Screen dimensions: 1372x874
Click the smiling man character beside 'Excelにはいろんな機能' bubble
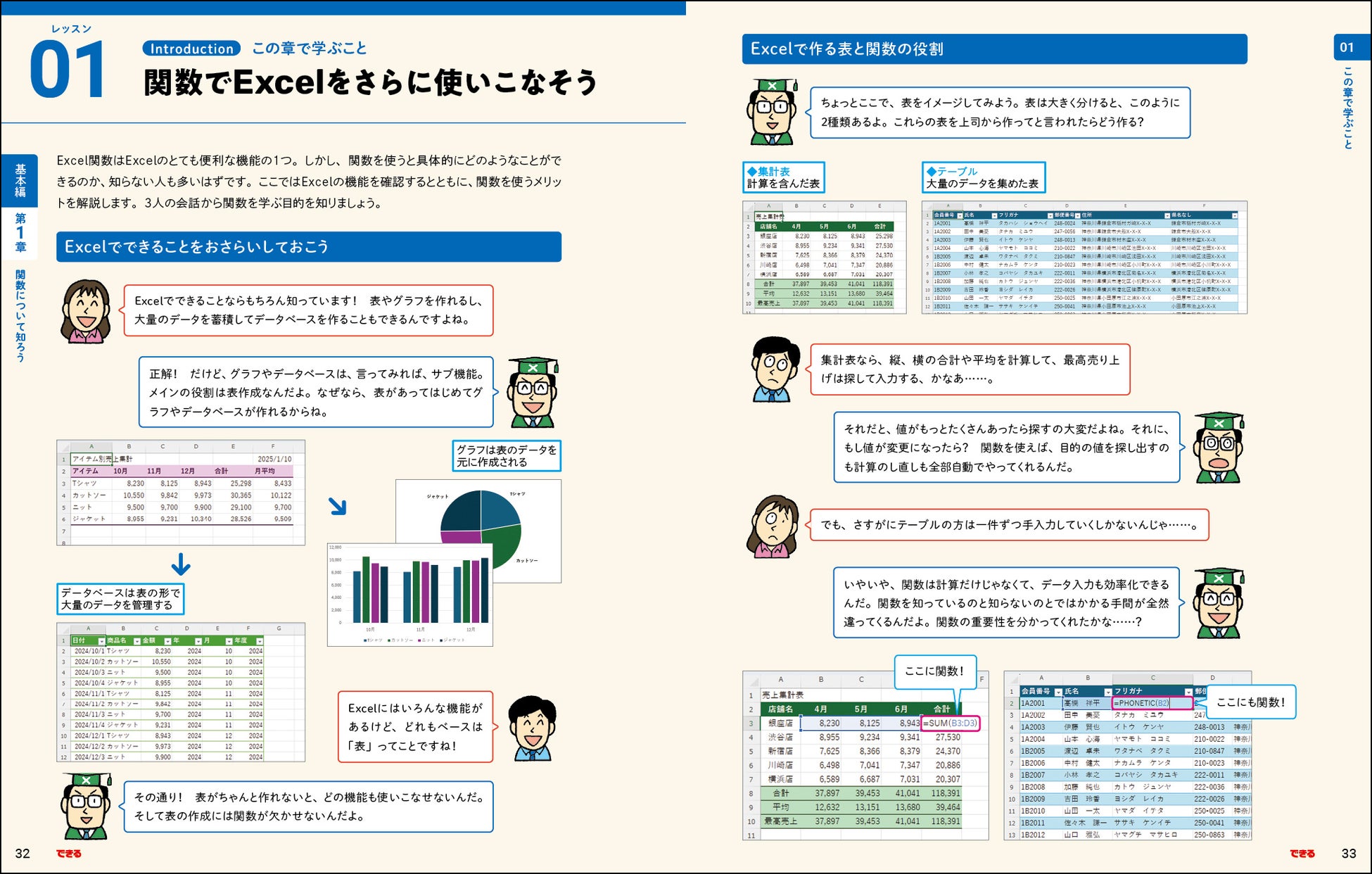(x=532, y=728)
